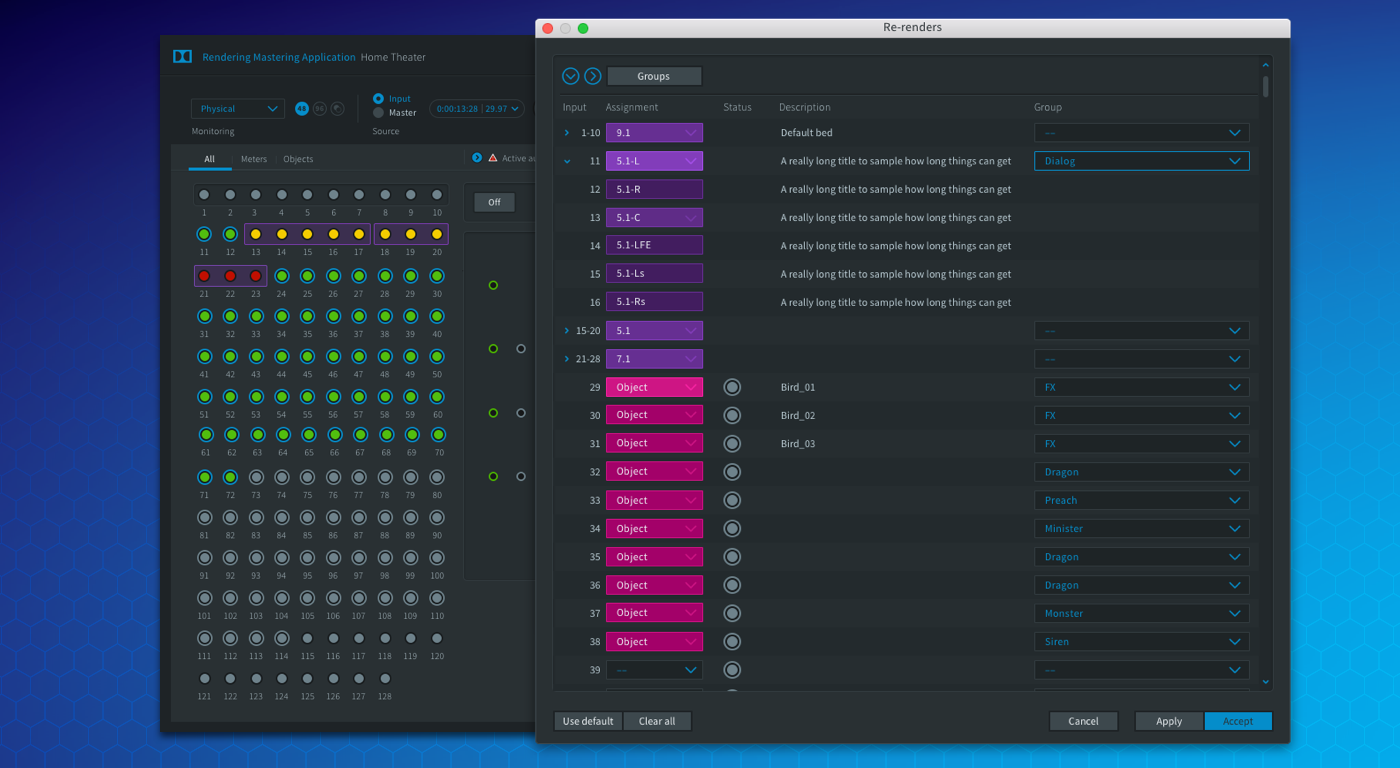This screenshot has height=768, width=1400.
Task: Click the blue arrow beside Active audio warning
Action: [x=477, y=158]
